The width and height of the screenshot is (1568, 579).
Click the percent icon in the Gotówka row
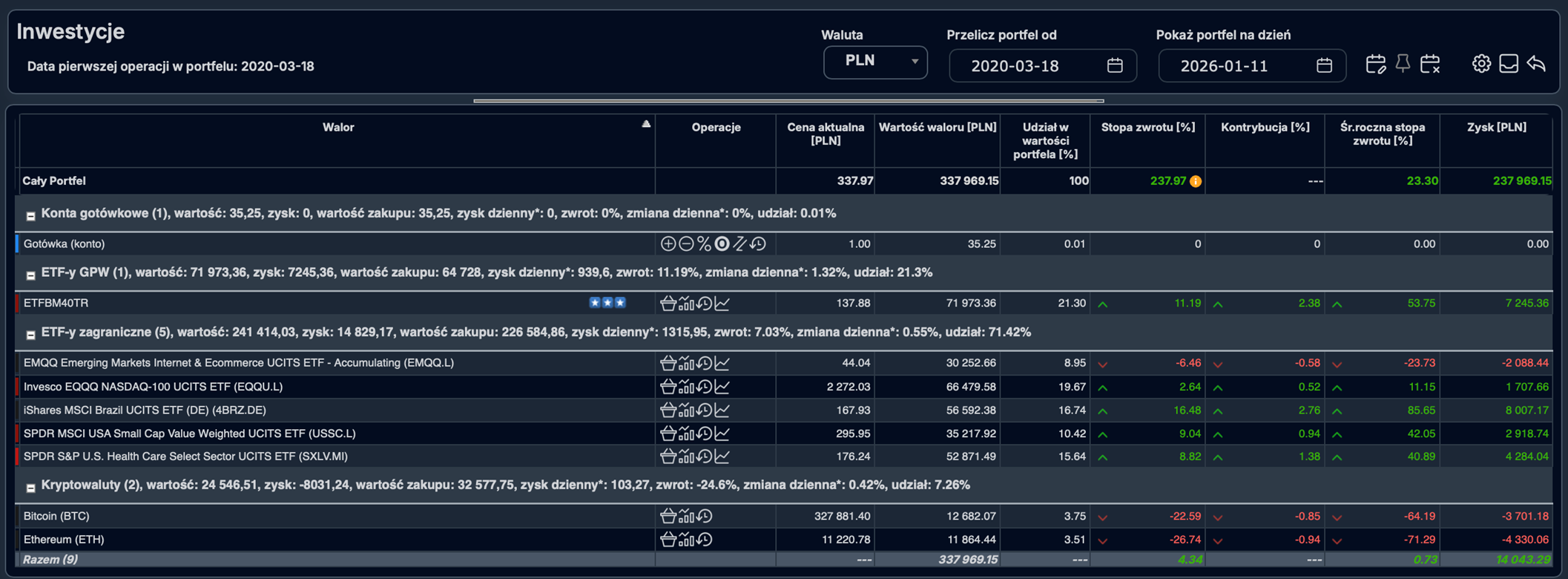tap(704, 244)
